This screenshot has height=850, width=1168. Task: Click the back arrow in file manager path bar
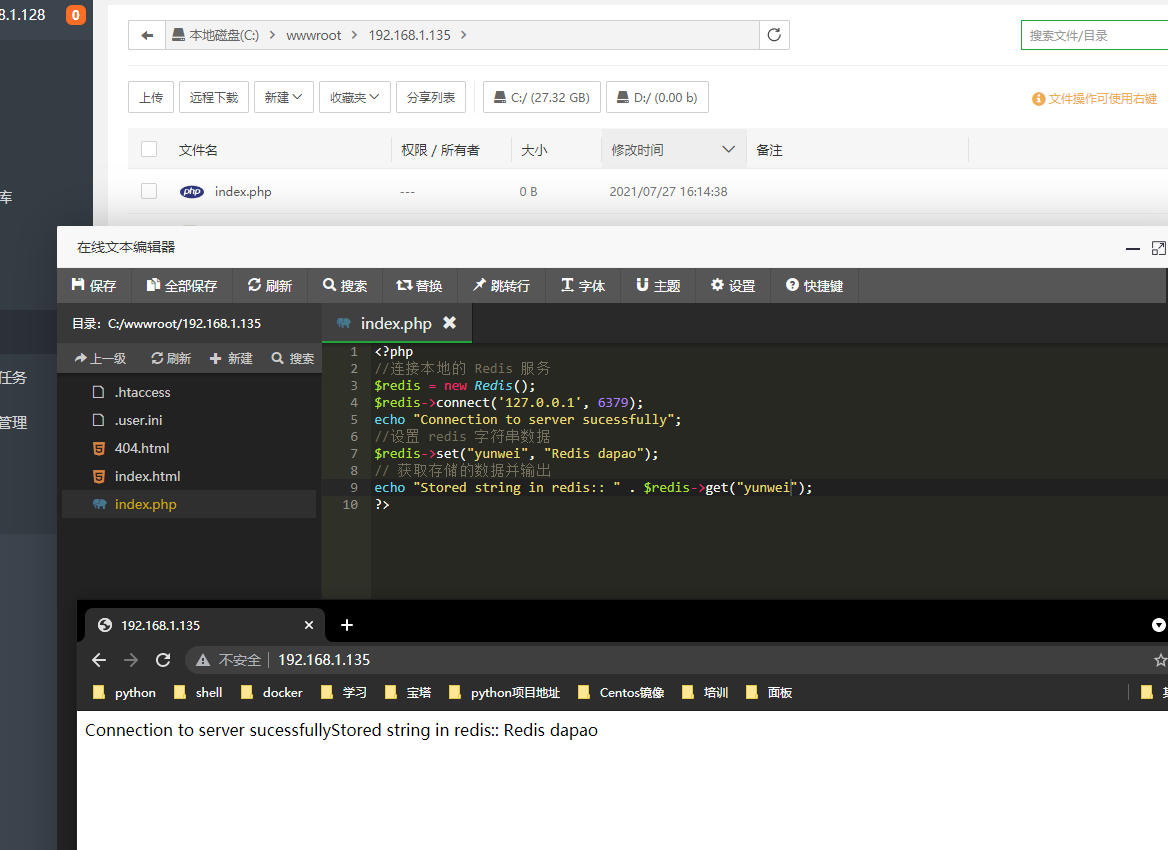(147, 35)
